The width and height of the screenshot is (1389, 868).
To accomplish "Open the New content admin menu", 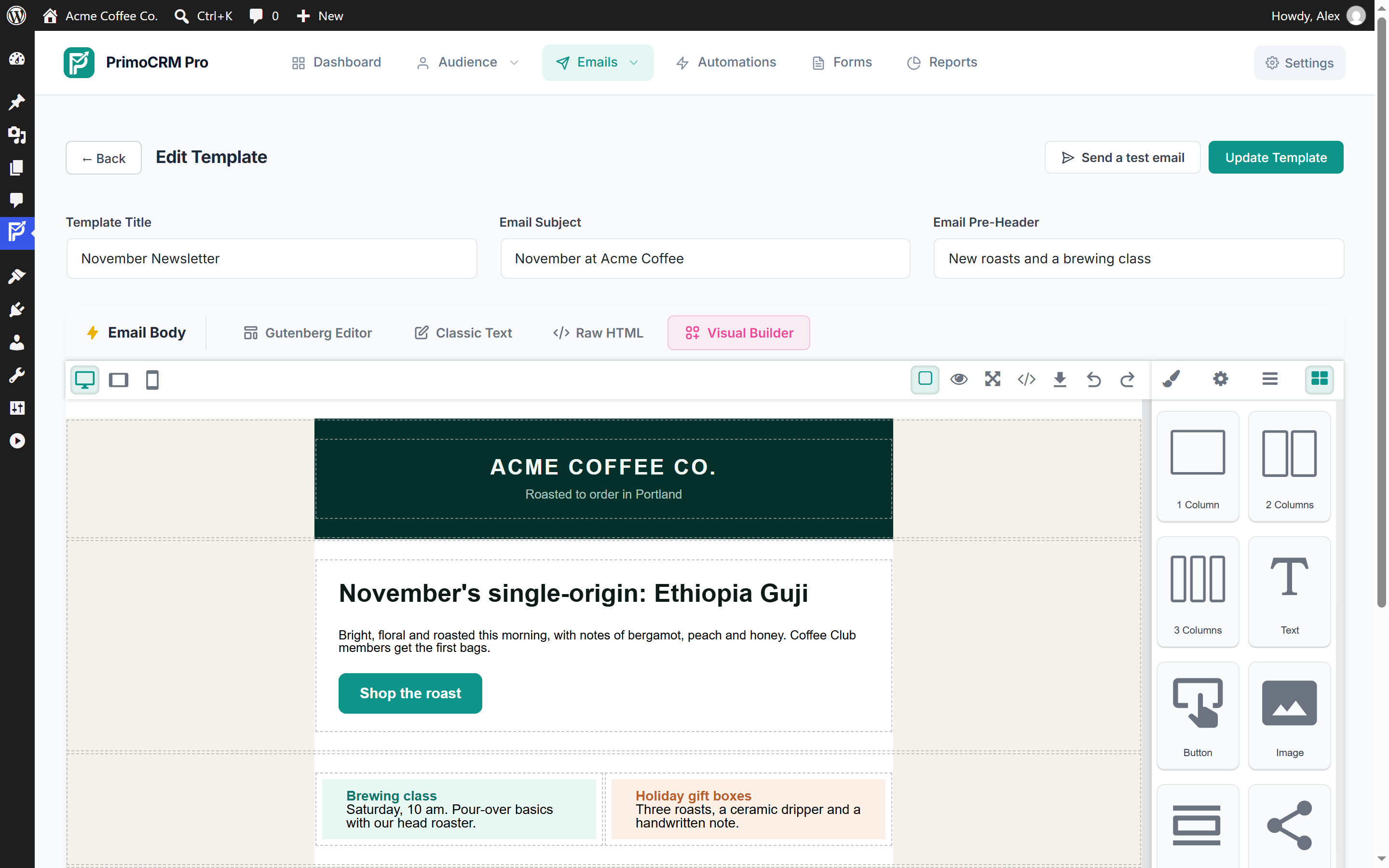I will pos(320,15).
